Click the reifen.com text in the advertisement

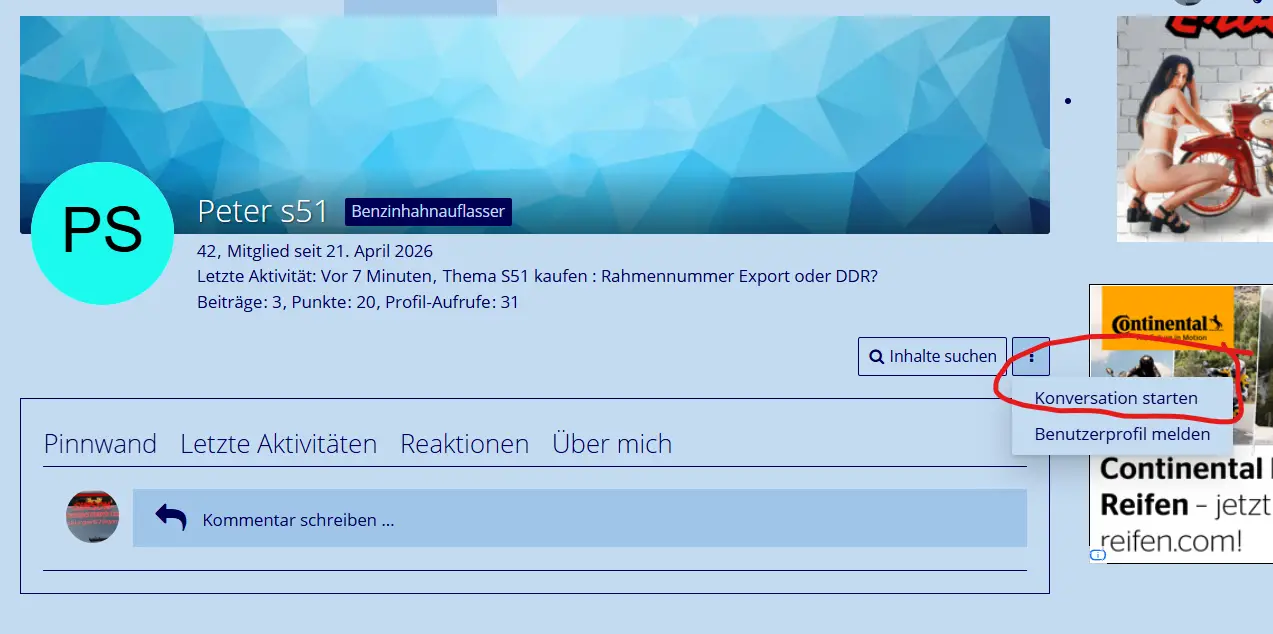1170,541
